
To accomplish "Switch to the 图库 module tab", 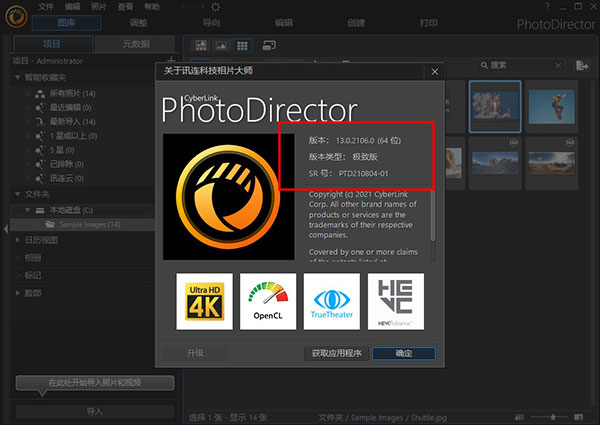I will 67,23.
